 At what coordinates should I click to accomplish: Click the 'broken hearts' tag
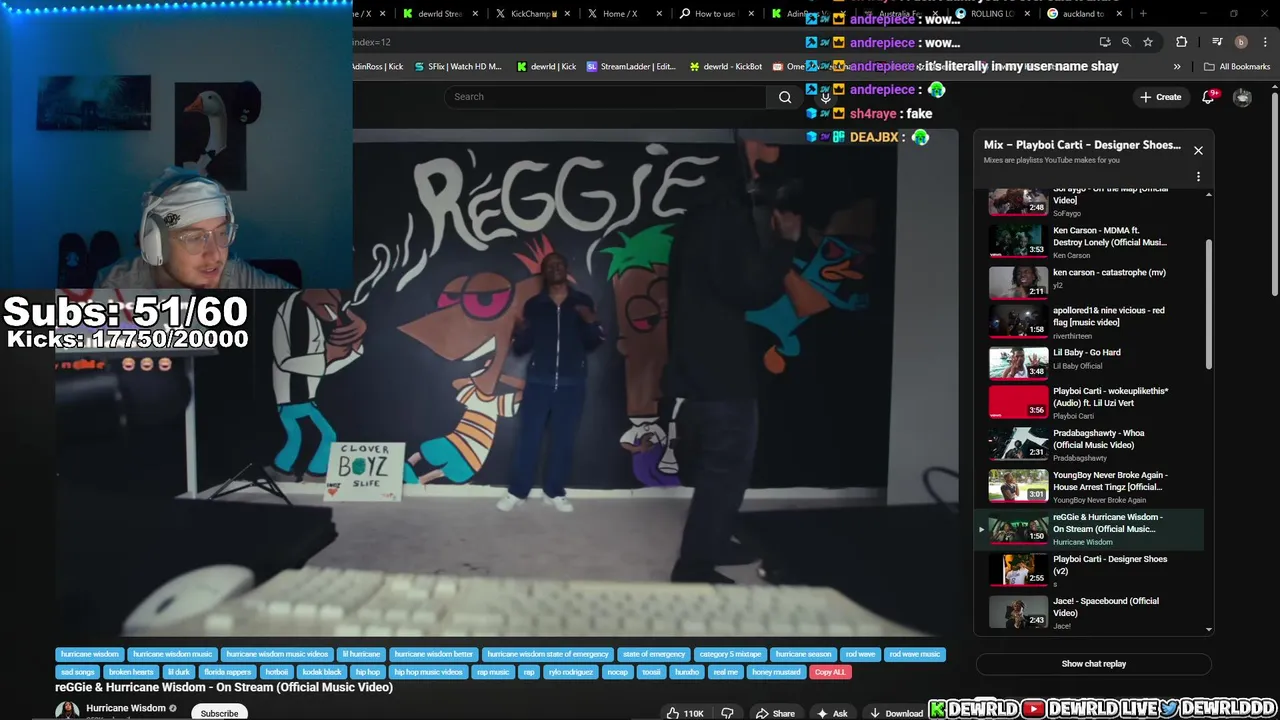click(131, 672)
